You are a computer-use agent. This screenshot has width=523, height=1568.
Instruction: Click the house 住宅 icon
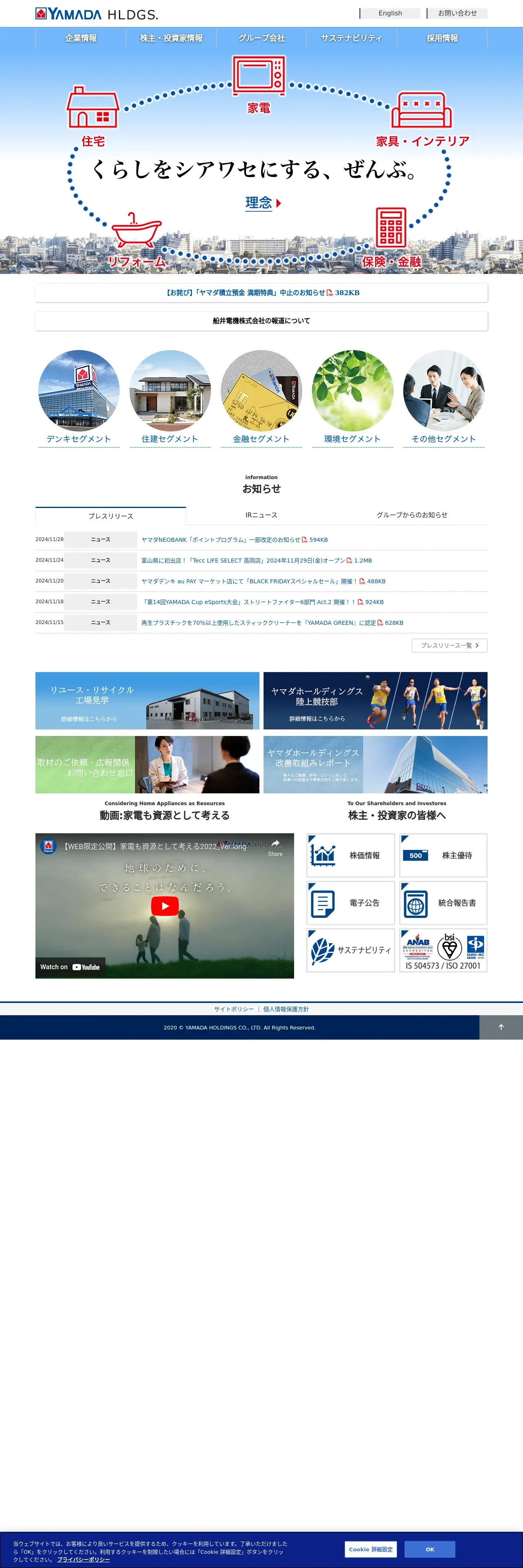92,107
